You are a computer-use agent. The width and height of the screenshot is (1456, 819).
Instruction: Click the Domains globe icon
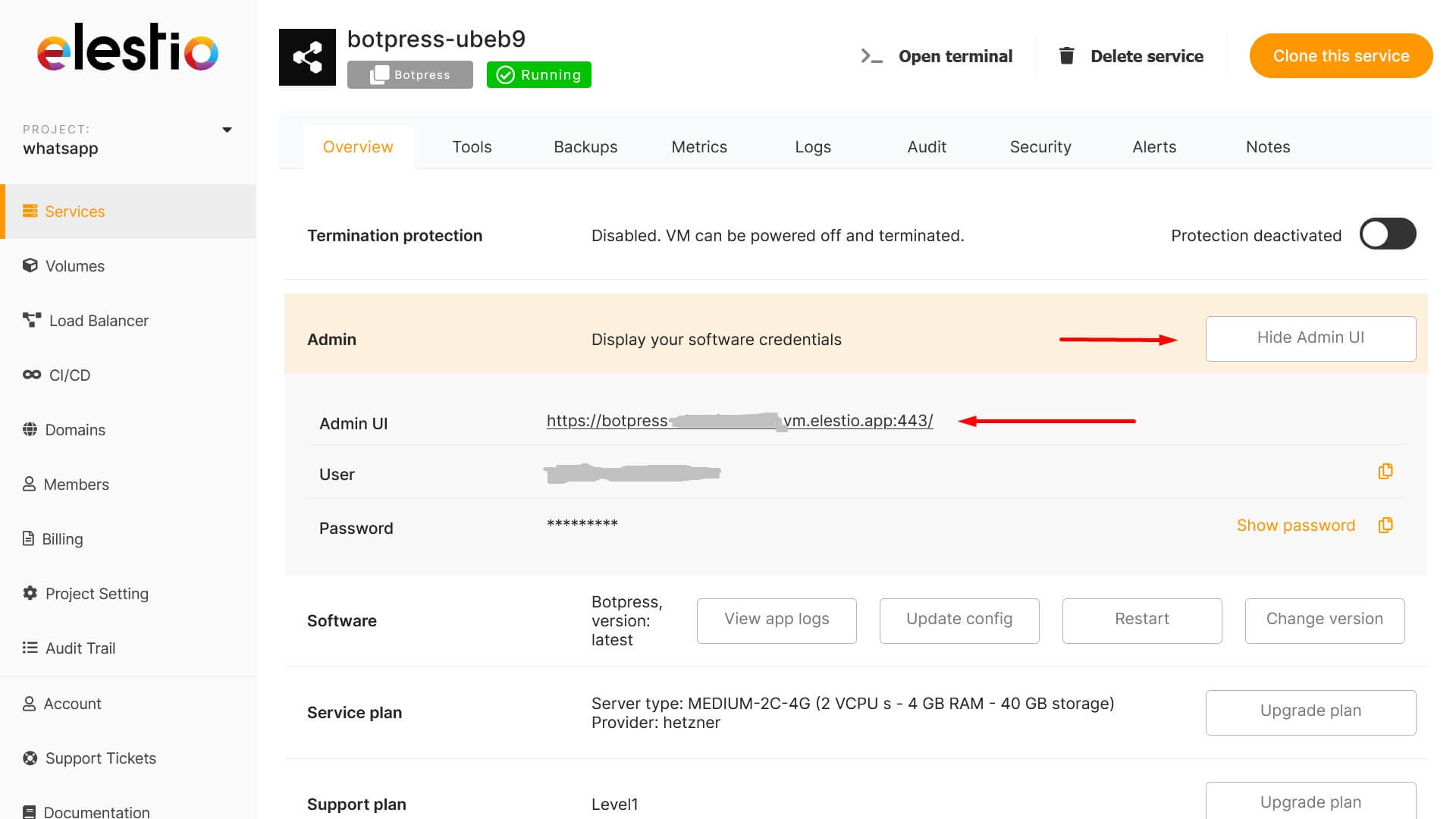click(x=30, y=429)
